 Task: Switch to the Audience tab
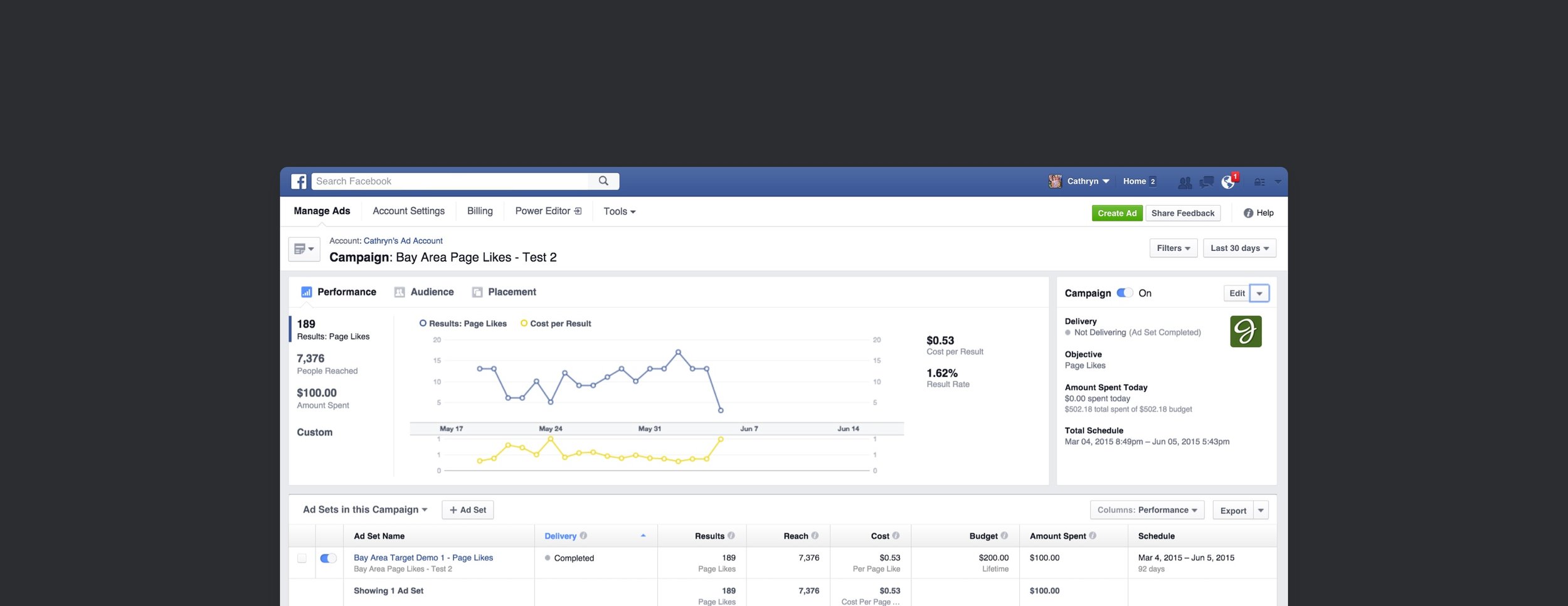tap(424, 292)
